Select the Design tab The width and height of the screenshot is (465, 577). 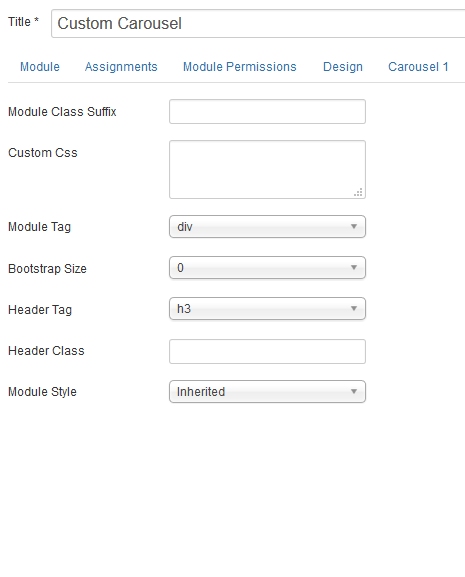(343, 67)
